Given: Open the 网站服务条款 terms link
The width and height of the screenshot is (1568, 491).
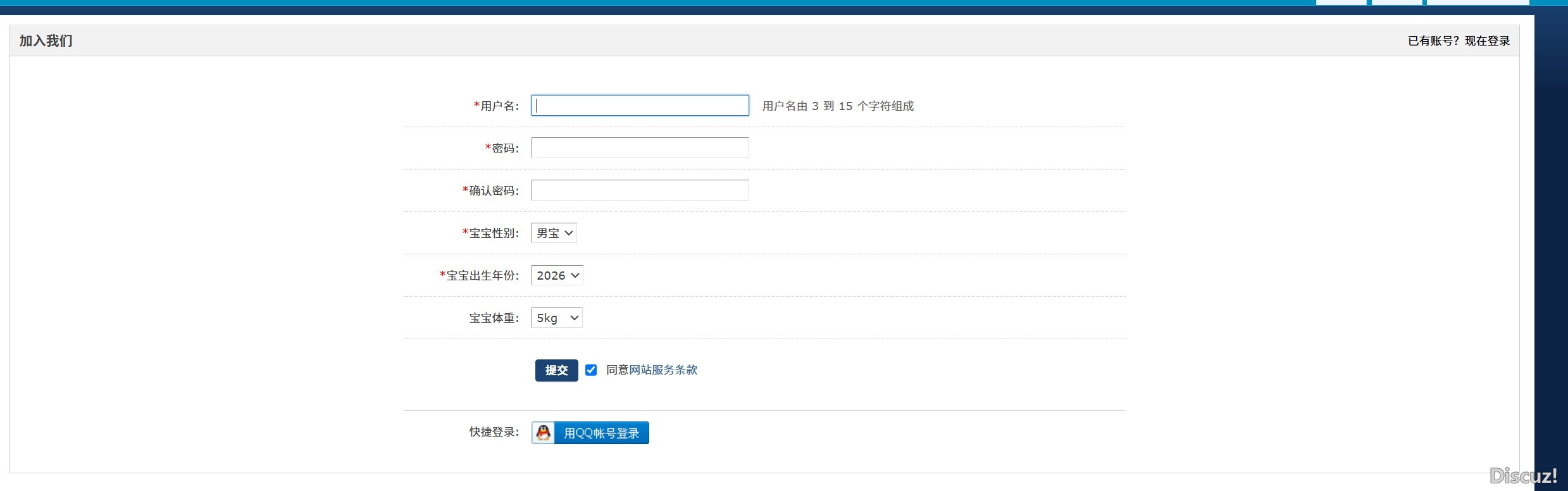Looking at the screenshot, I should pos(663,370).
